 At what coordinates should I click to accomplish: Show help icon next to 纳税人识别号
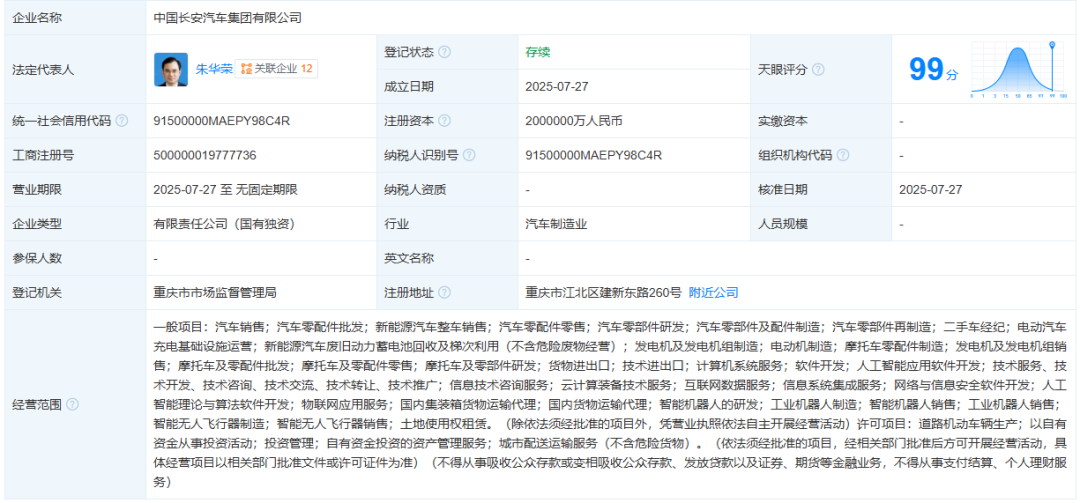tap(469, 155)
